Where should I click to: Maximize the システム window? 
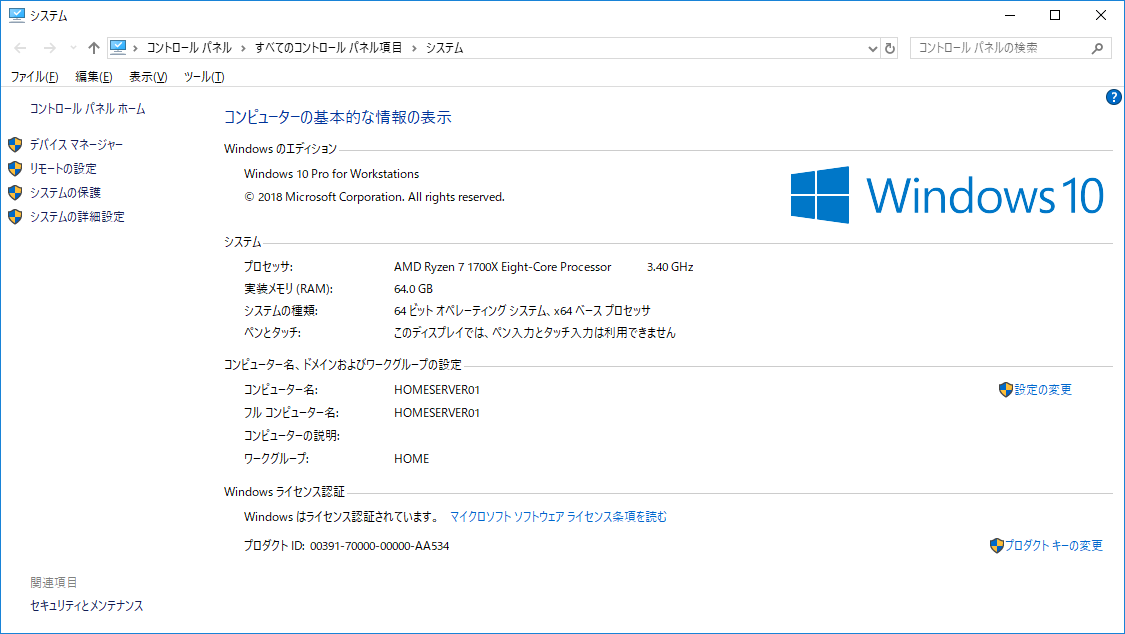(x=1055, y=15)
